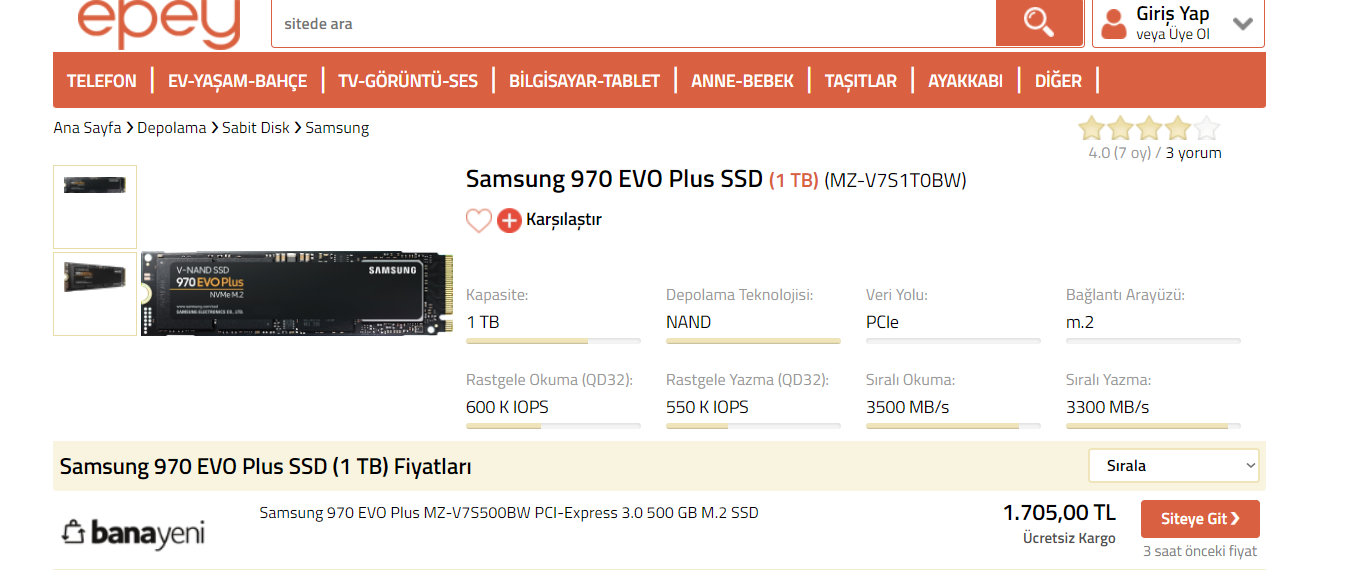
Task: Go to Depolama breadcrumb link
Action: [x=172, y=128]
